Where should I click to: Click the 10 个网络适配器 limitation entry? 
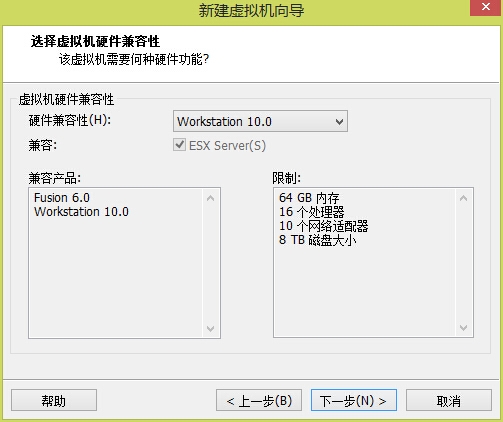tap(323, 226)
